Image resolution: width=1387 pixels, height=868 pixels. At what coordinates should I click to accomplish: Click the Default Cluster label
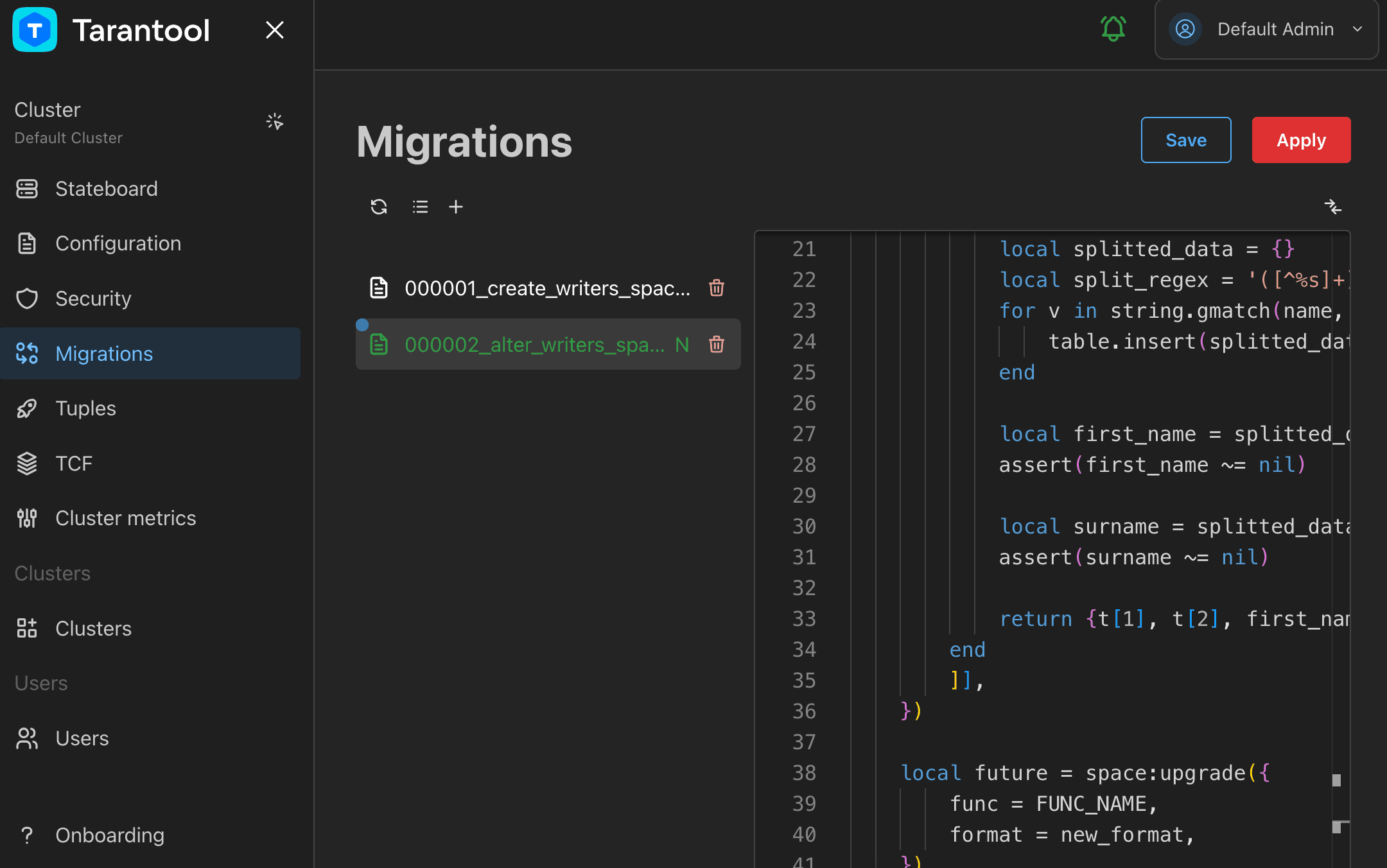[x=69, y=138]
